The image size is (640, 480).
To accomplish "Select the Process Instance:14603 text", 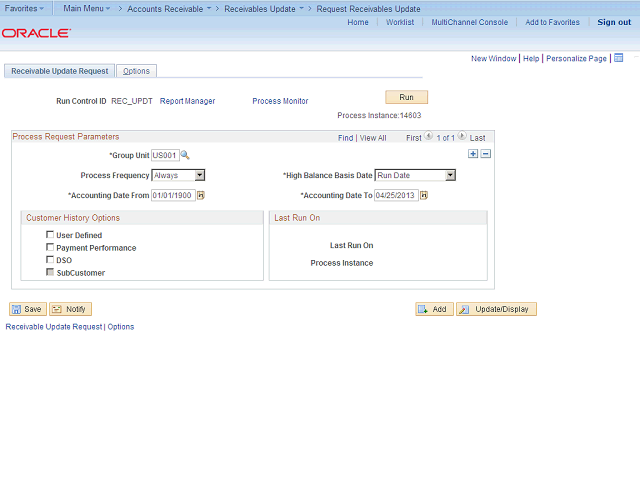I will coord(379,116).
